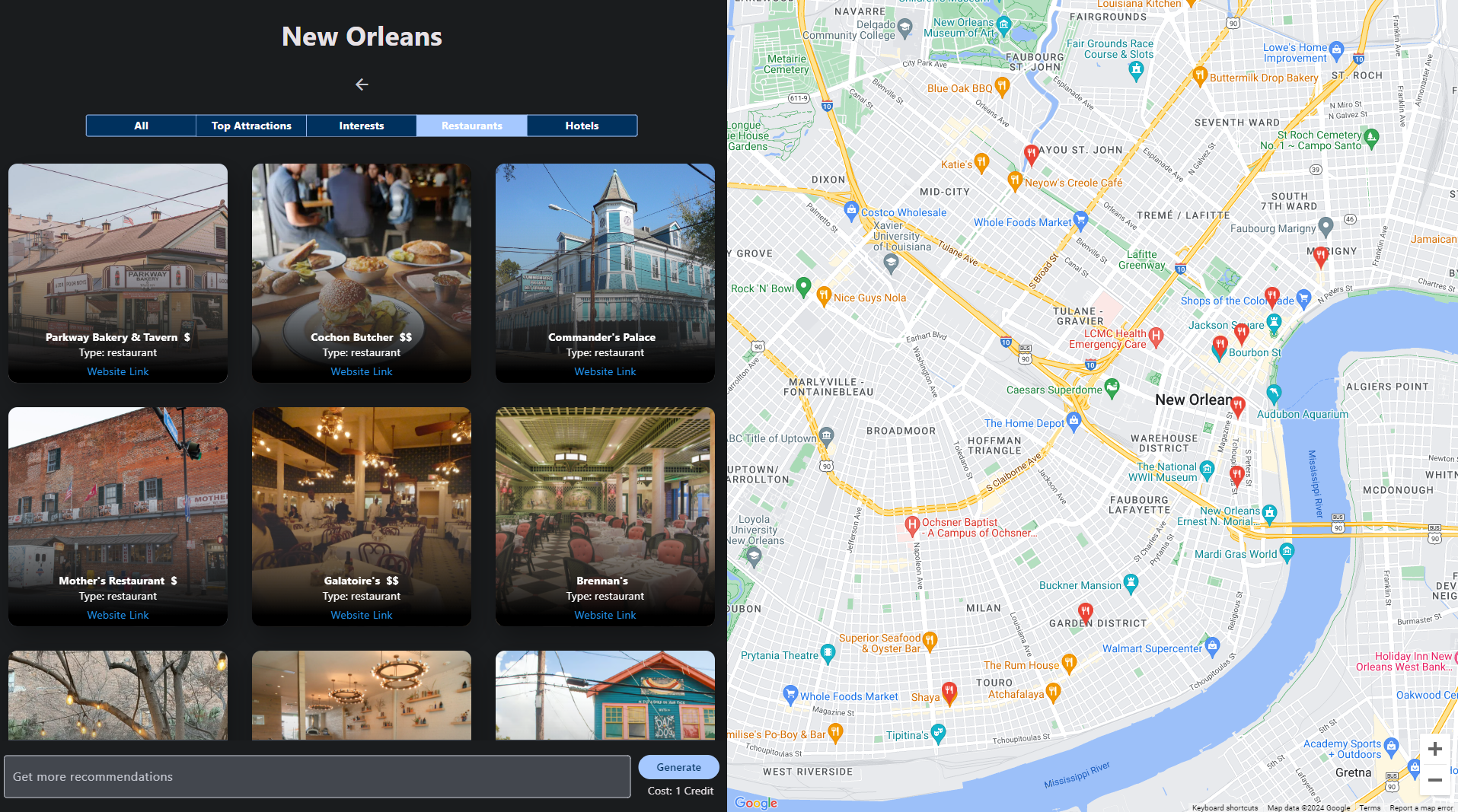Switch to the Hotels tab

[x=582, y=126]
